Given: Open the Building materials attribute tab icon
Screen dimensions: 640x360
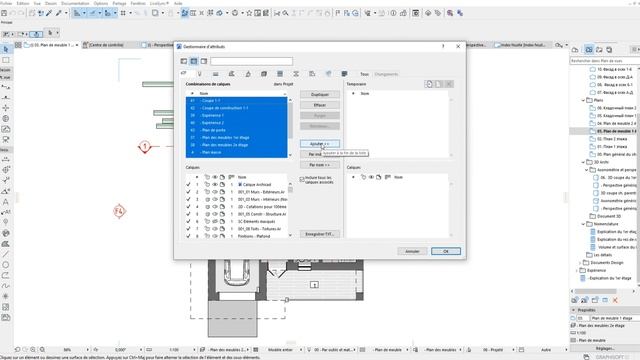Looking at the screenshot, I should pyautogui.click(x=264, y=74).
